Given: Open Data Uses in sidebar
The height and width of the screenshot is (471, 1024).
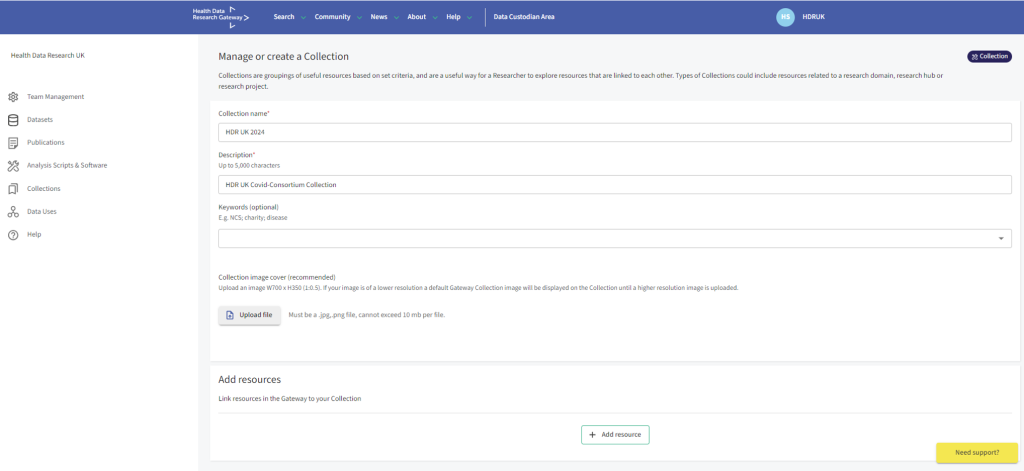Looking at the screenshot, I should coord(42,212).
